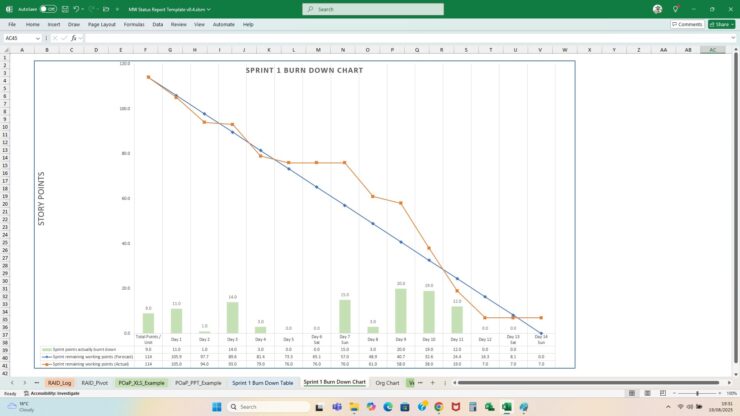Toggle the AutoSave switch

[x=47, y=9]
